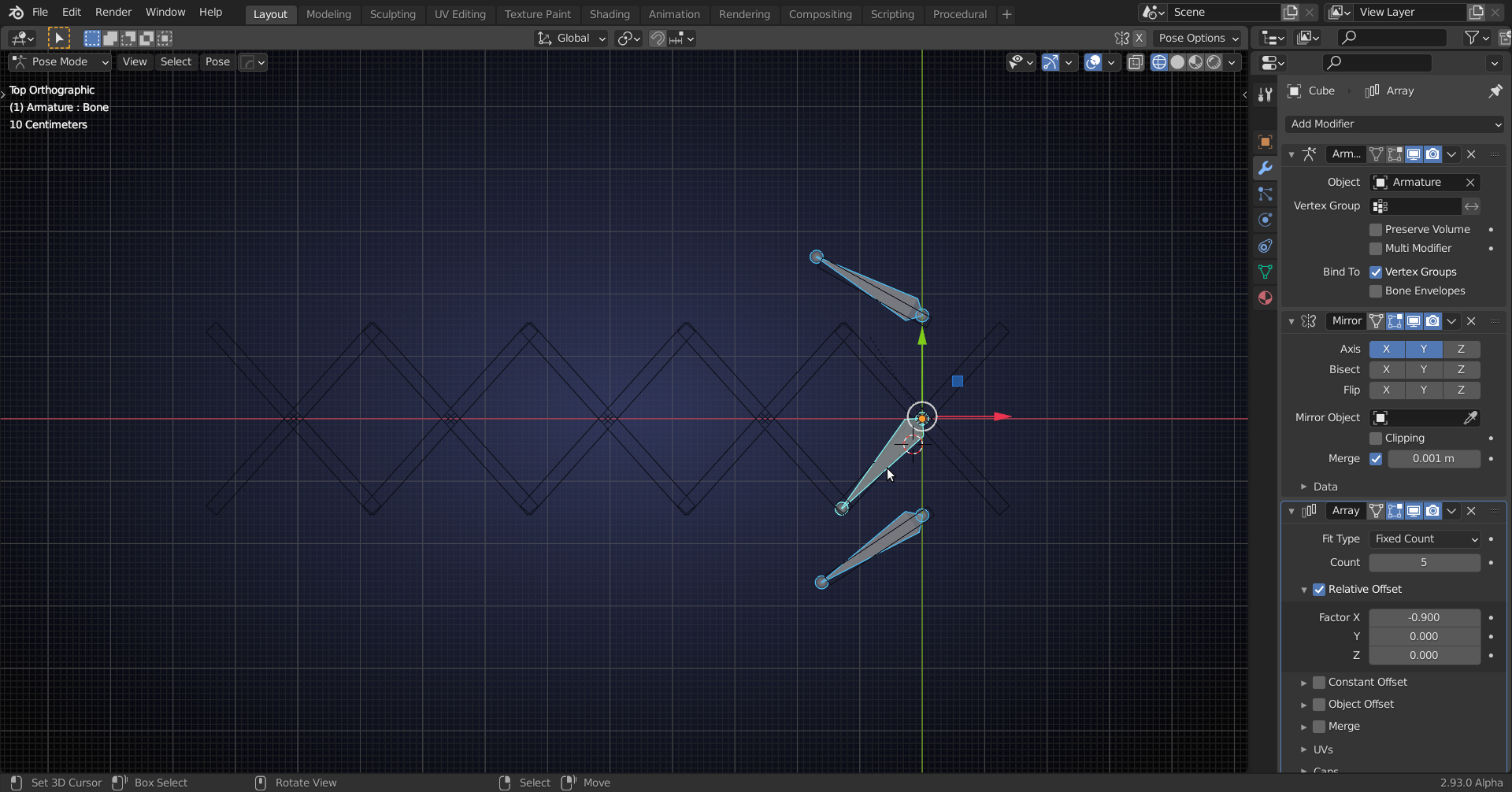The width and height of the screenshot is (1512, 792).
Task: Adjust the Array Count field
Action: click(x=1425, y=563)
